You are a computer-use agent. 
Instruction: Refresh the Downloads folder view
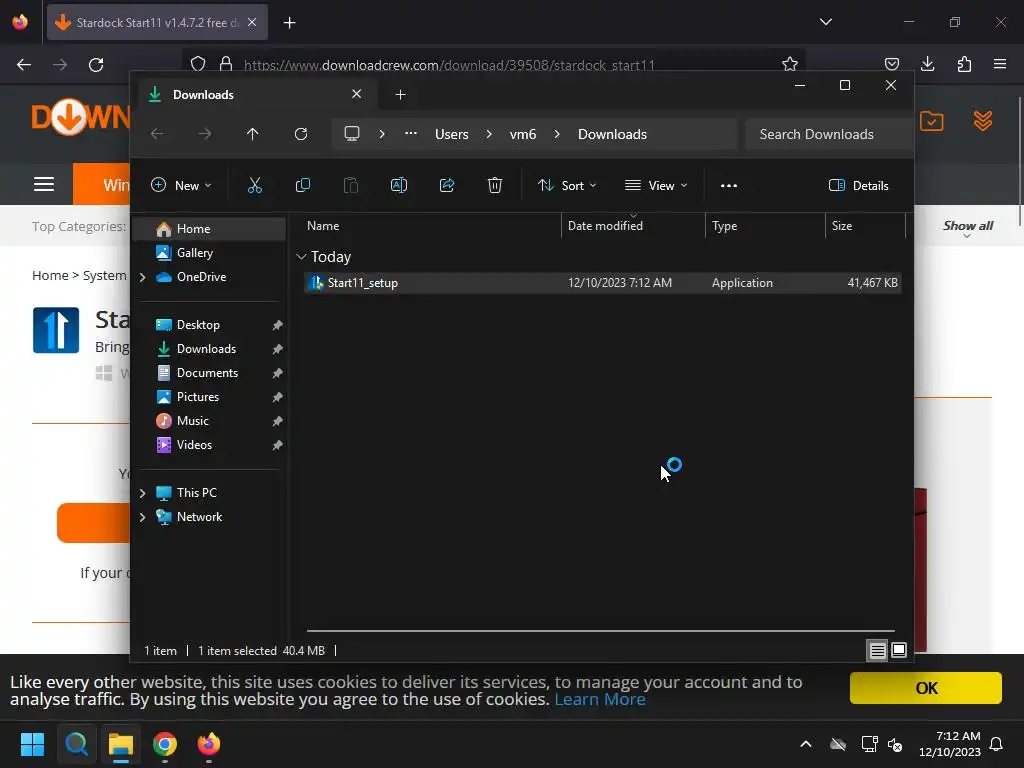[300, 134]
